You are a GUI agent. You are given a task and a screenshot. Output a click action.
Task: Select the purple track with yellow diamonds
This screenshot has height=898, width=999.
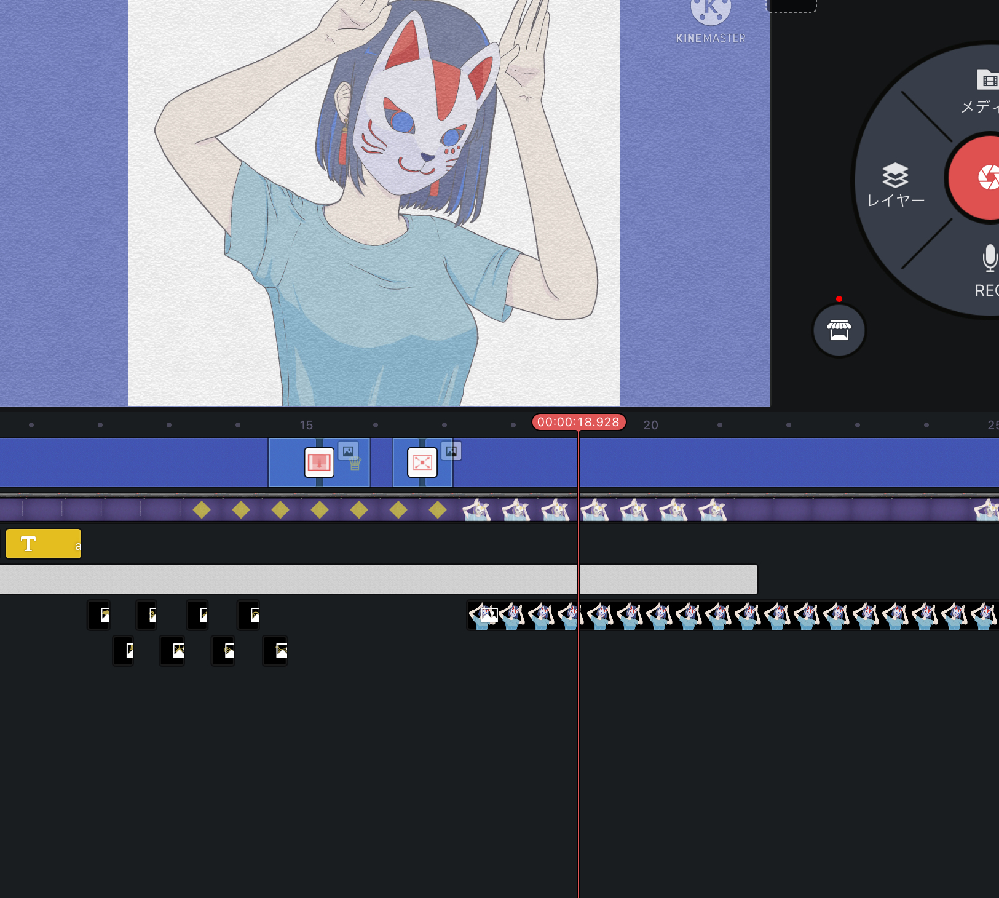click(500, 510)
